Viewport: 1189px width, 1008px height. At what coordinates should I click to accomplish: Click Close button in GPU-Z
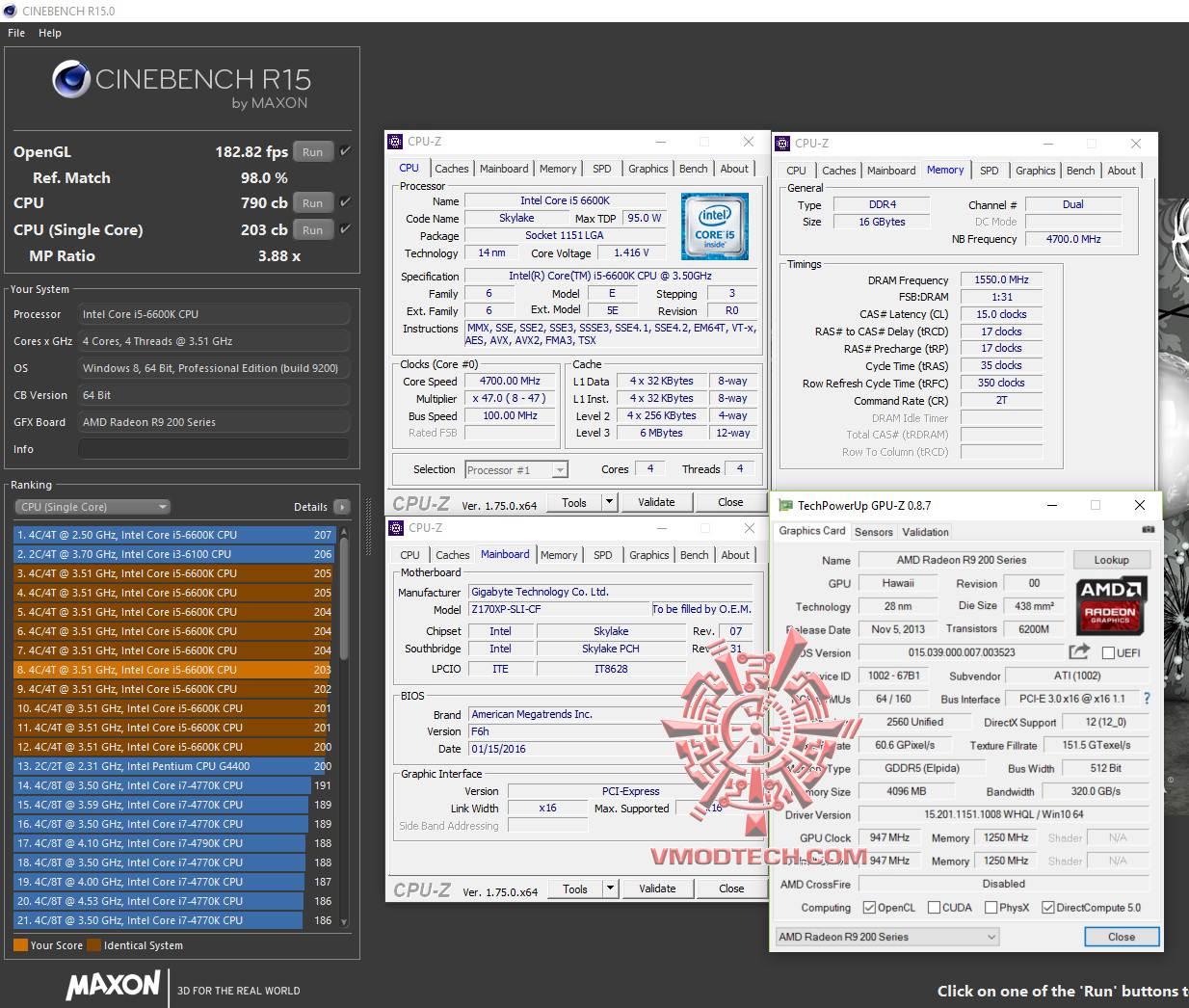point(1122,937)
